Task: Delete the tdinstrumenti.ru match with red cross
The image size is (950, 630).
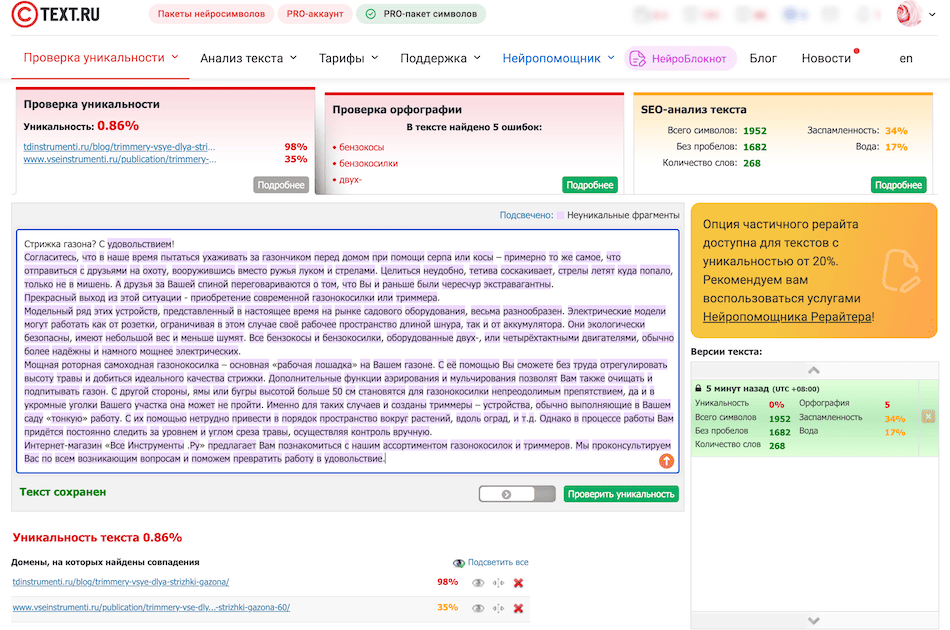Action: (518, 583)
